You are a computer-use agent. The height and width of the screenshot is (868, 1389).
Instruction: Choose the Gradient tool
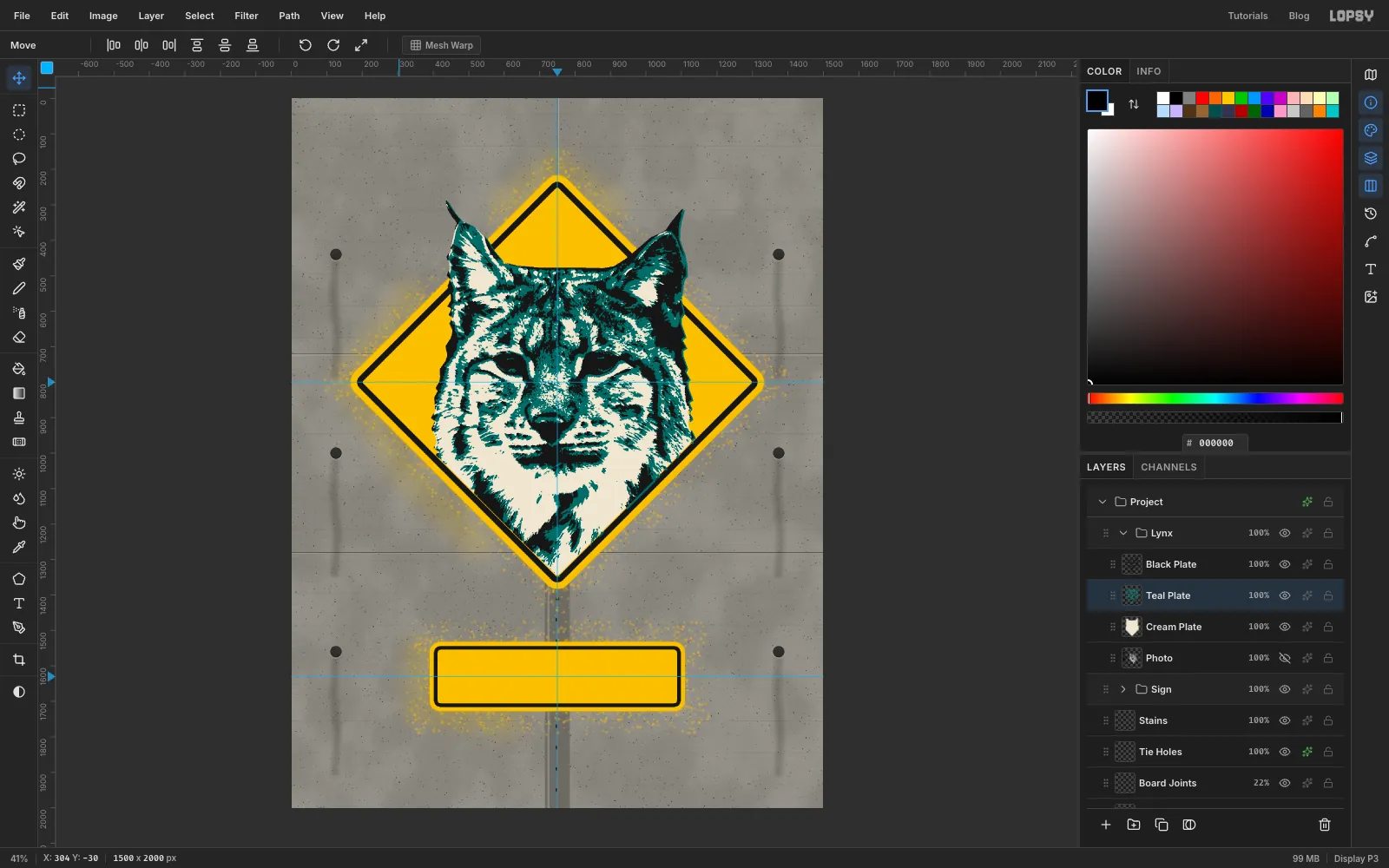tap(19, 393)
